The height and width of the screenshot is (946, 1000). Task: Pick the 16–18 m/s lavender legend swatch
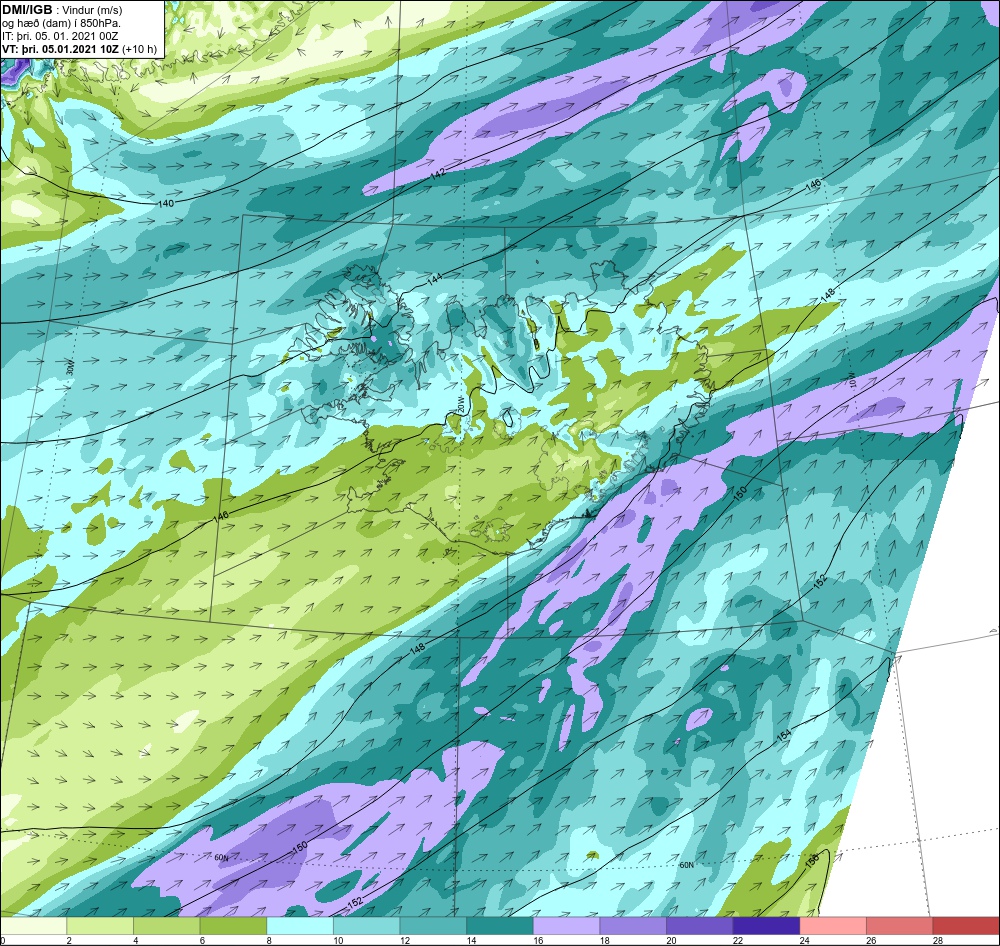[566, 926]
